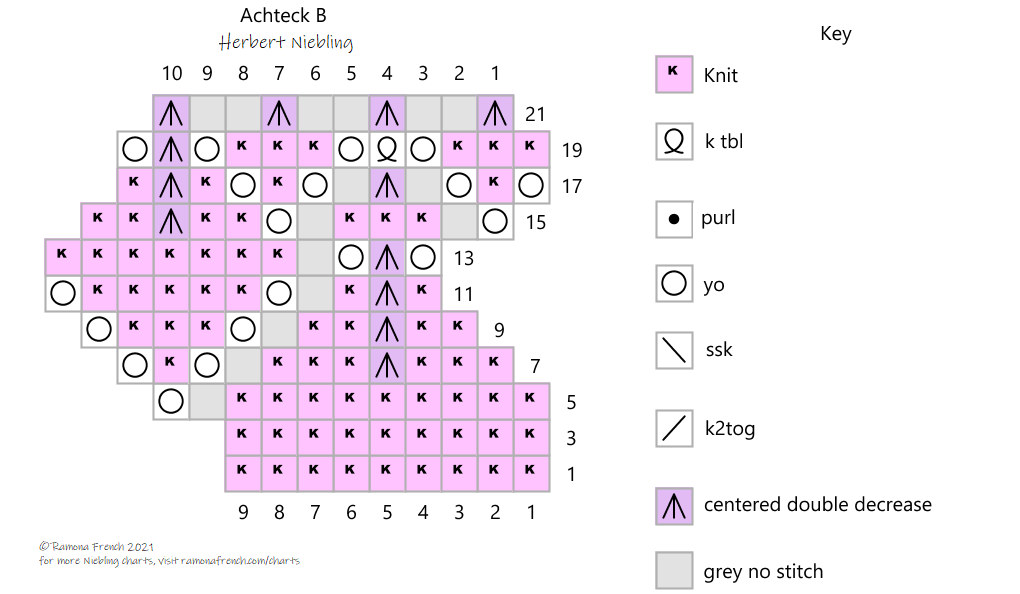Click column number 10 at chart top

pyautogui.click(x=172, y=72)
